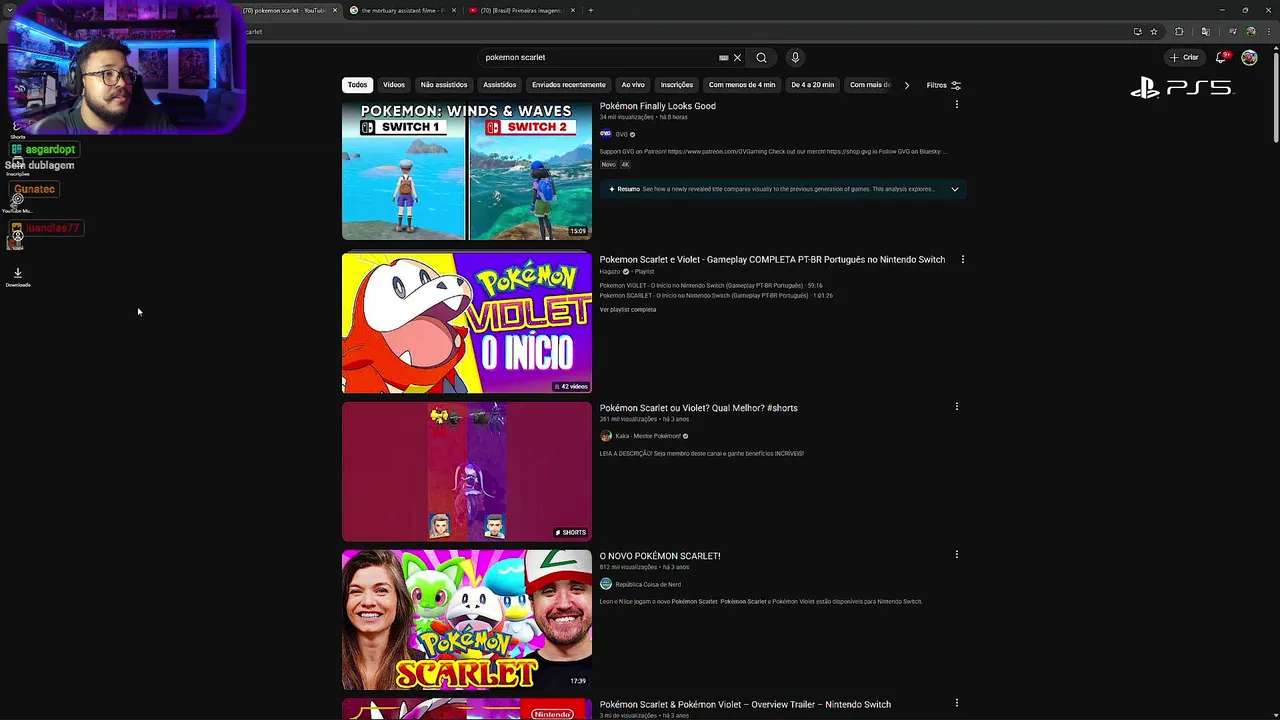
Task: Click the Novo badge under the GVG video
Action: coord(608,164)
